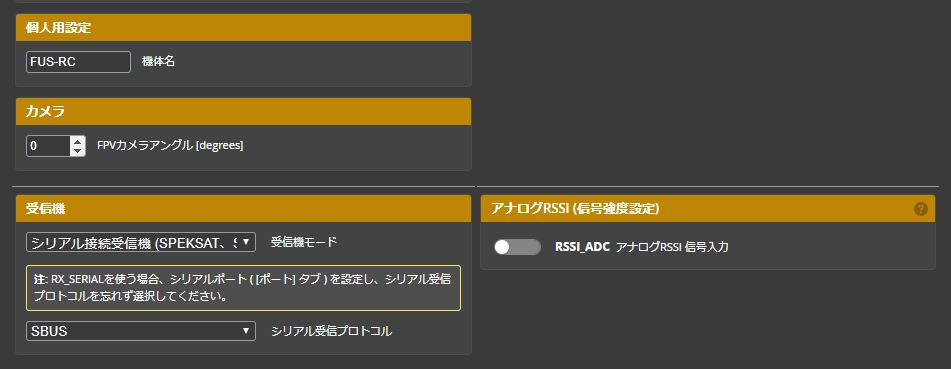
Task: Click the arrow of the シリアル接続受信機 selector
Action: coord(246,242)
